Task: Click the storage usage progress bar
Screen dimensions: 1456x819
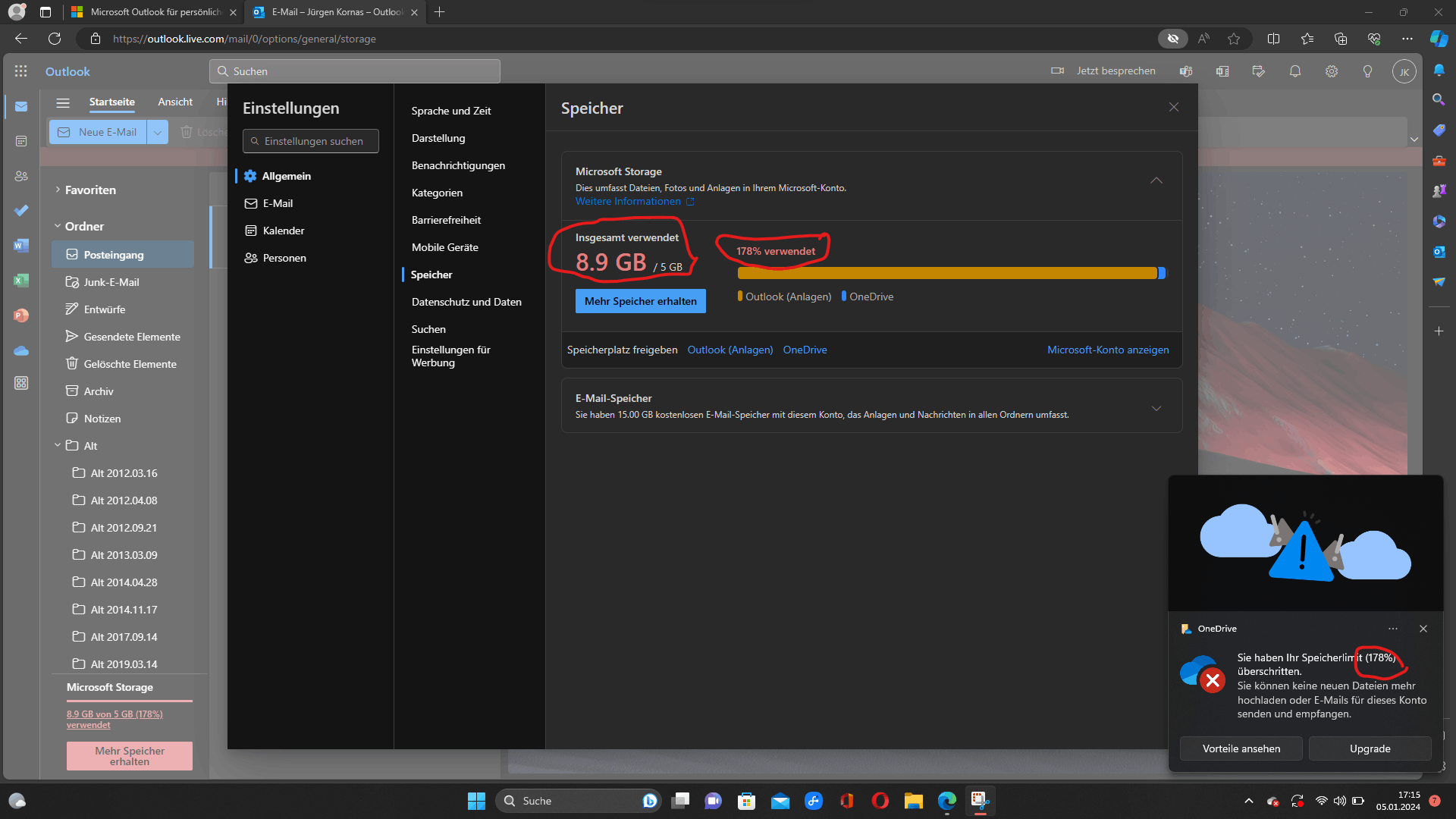Action: (948, 273)
